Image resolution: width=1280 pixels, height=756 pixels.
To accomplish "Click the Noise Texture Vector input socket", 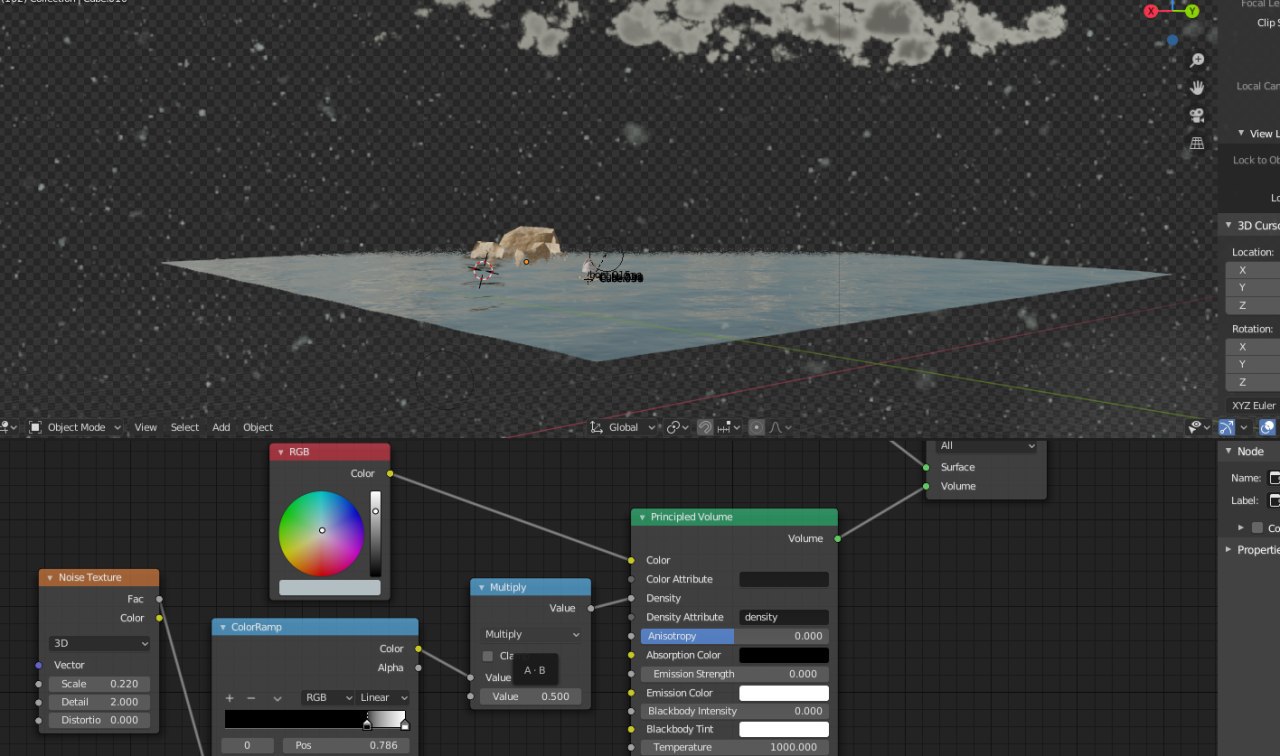I will [39, 665].
